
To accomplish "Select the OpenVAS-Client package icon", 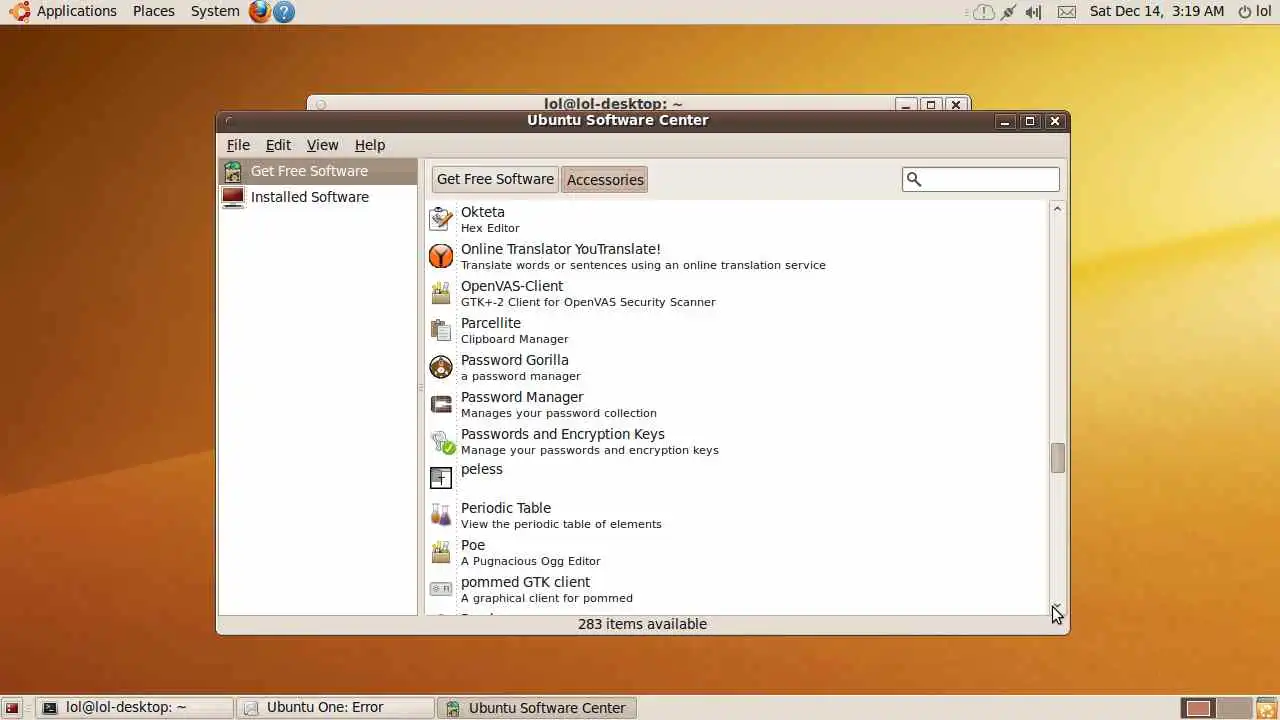I will (x=441, y=293).
